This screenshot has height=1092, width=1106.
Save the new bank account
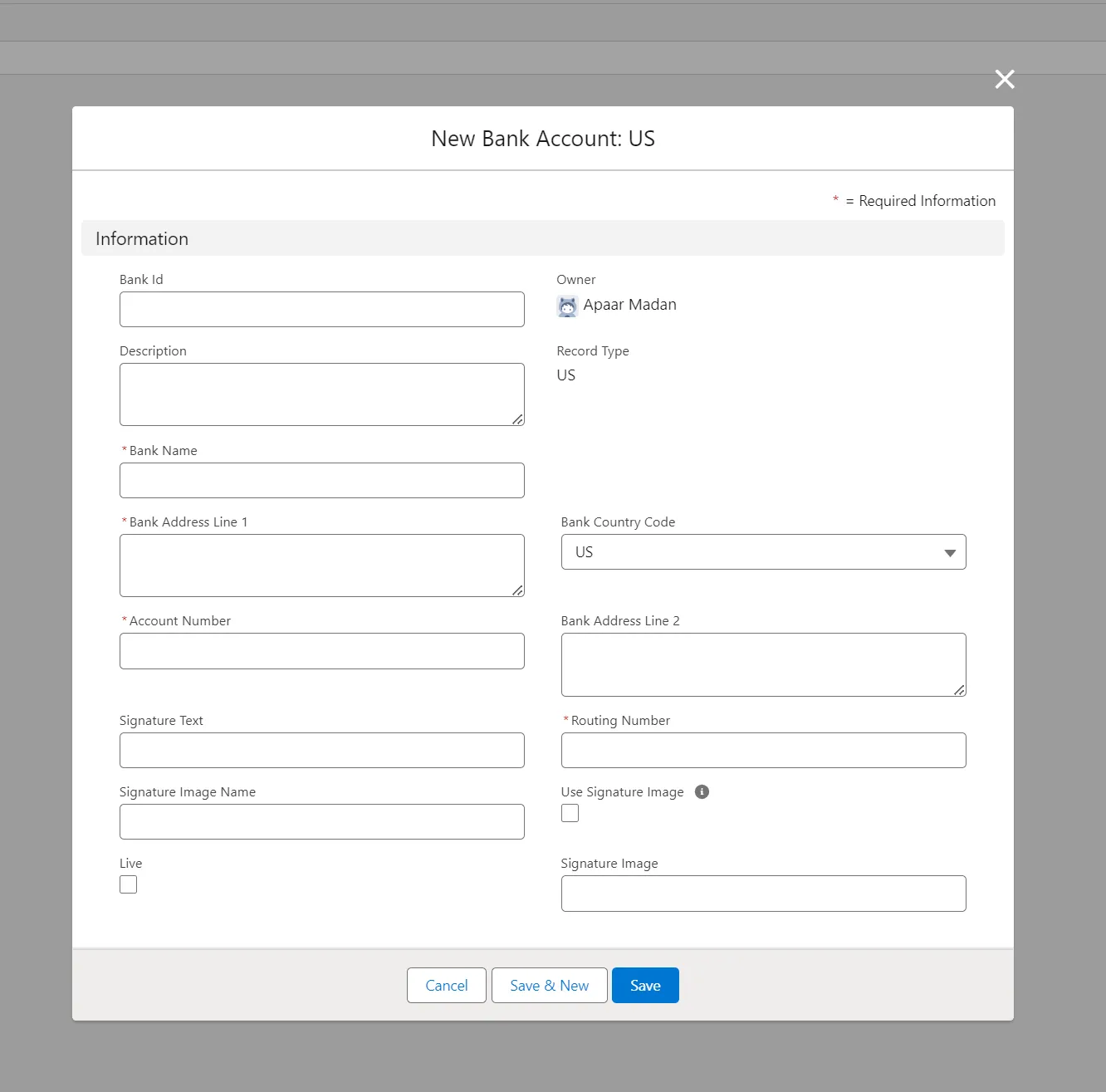click(x=645, y=986)
